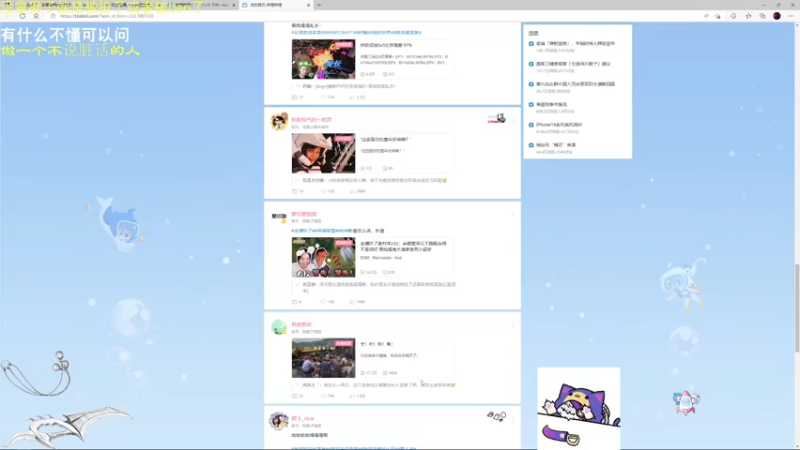
Task: Open avatar of the bottom post's author
Action: coord(279,421)
